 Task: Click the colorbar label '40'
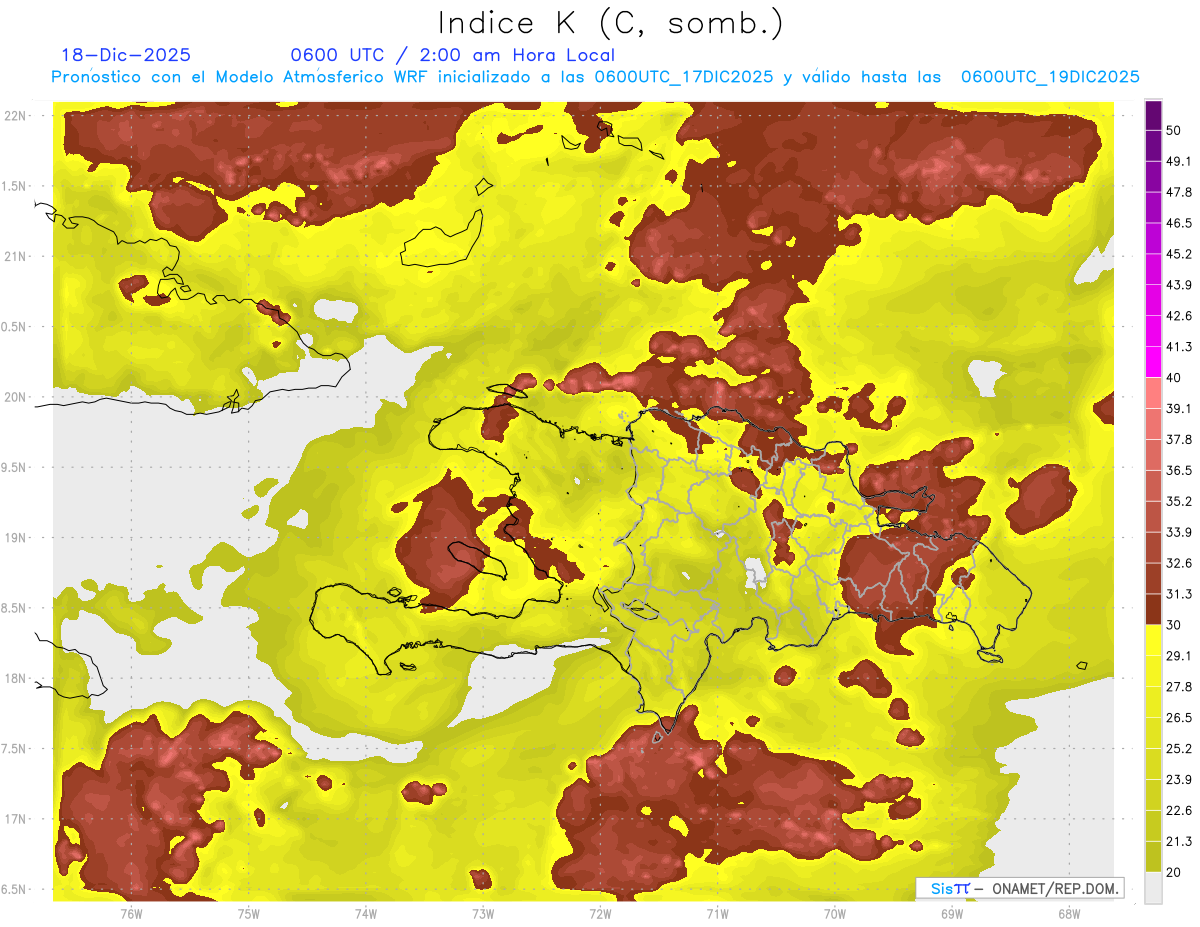click(1174, 378)
